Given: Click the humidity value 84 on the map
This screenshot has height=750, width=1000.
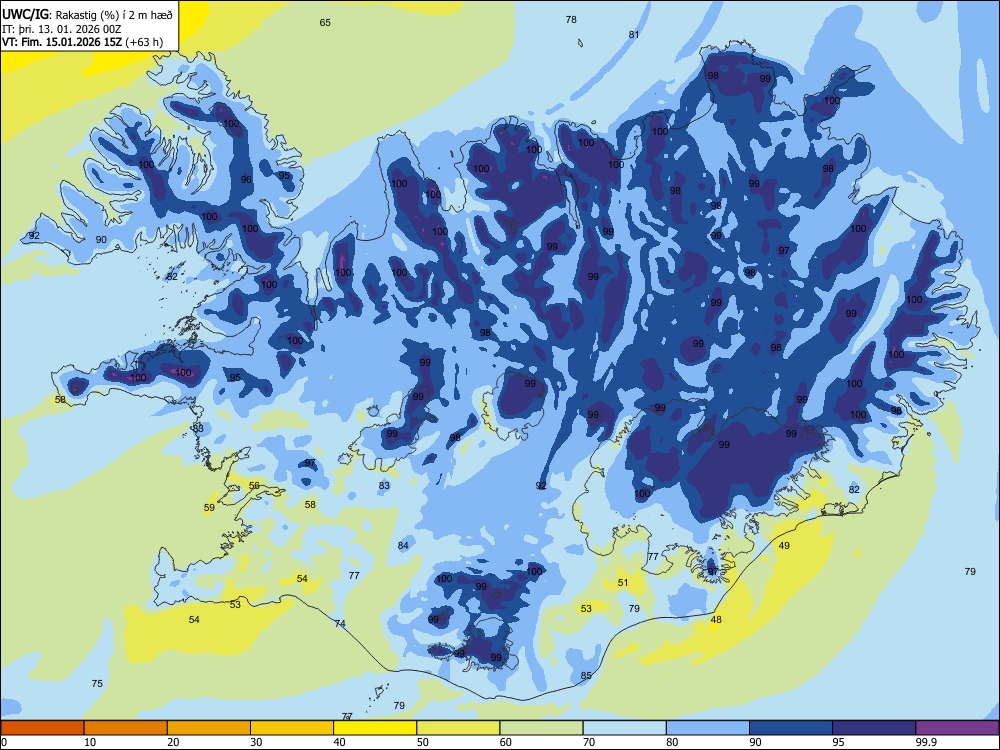Looking at the screenshot, I should 403,546.
